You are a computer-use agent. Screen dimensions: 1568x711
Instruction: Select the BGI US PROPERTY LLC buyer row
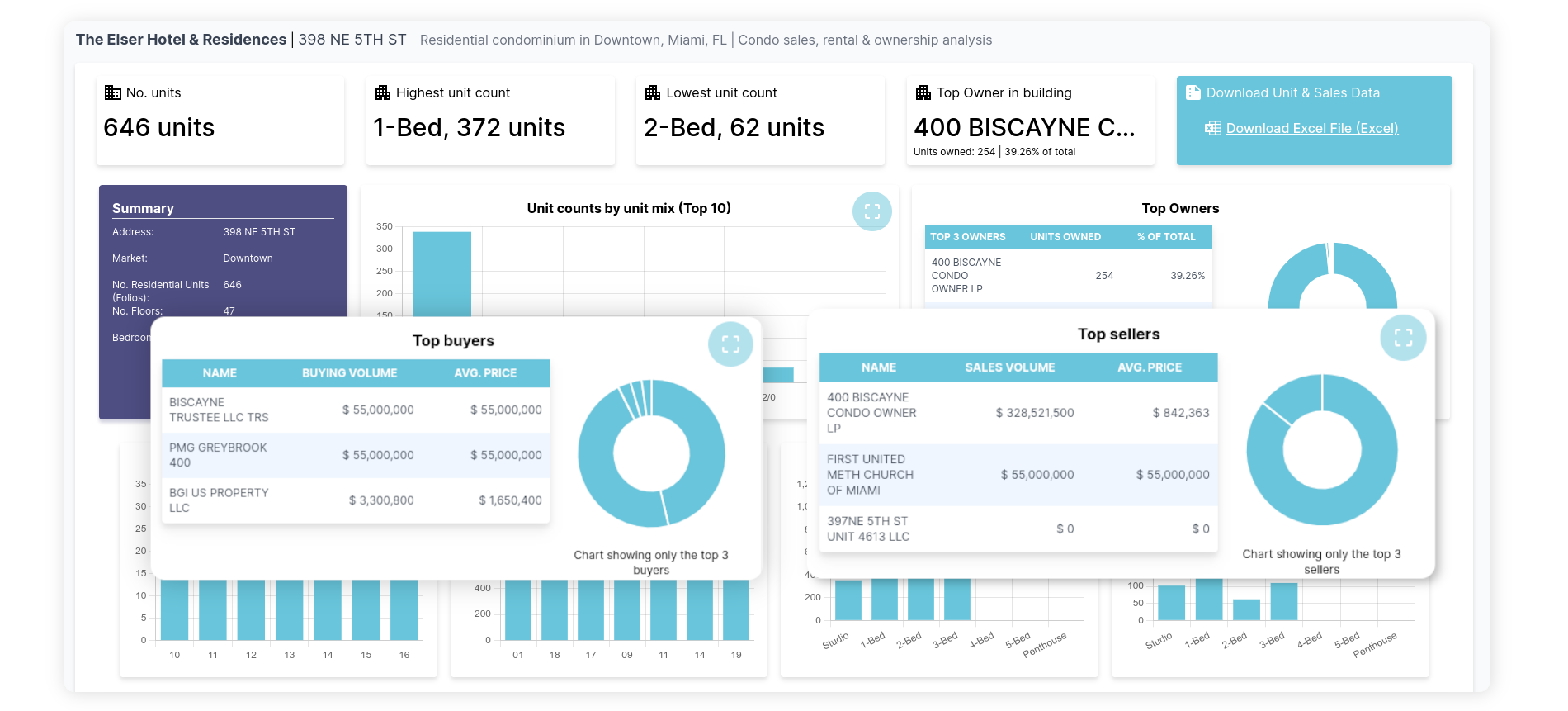click(356, 500)
